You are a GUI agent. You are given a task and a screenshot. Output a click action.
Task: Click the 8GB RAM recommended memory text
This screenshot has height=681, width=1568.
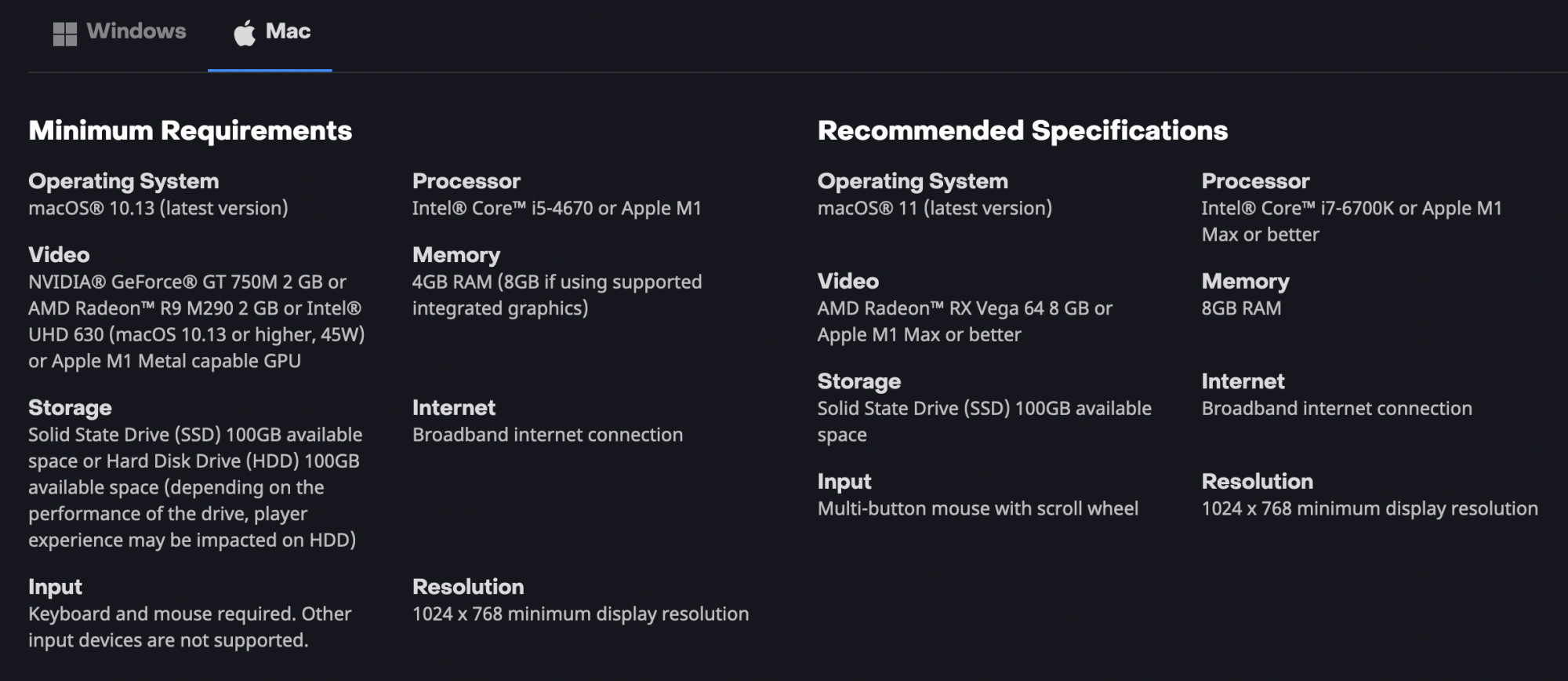tap(1241, 308)
